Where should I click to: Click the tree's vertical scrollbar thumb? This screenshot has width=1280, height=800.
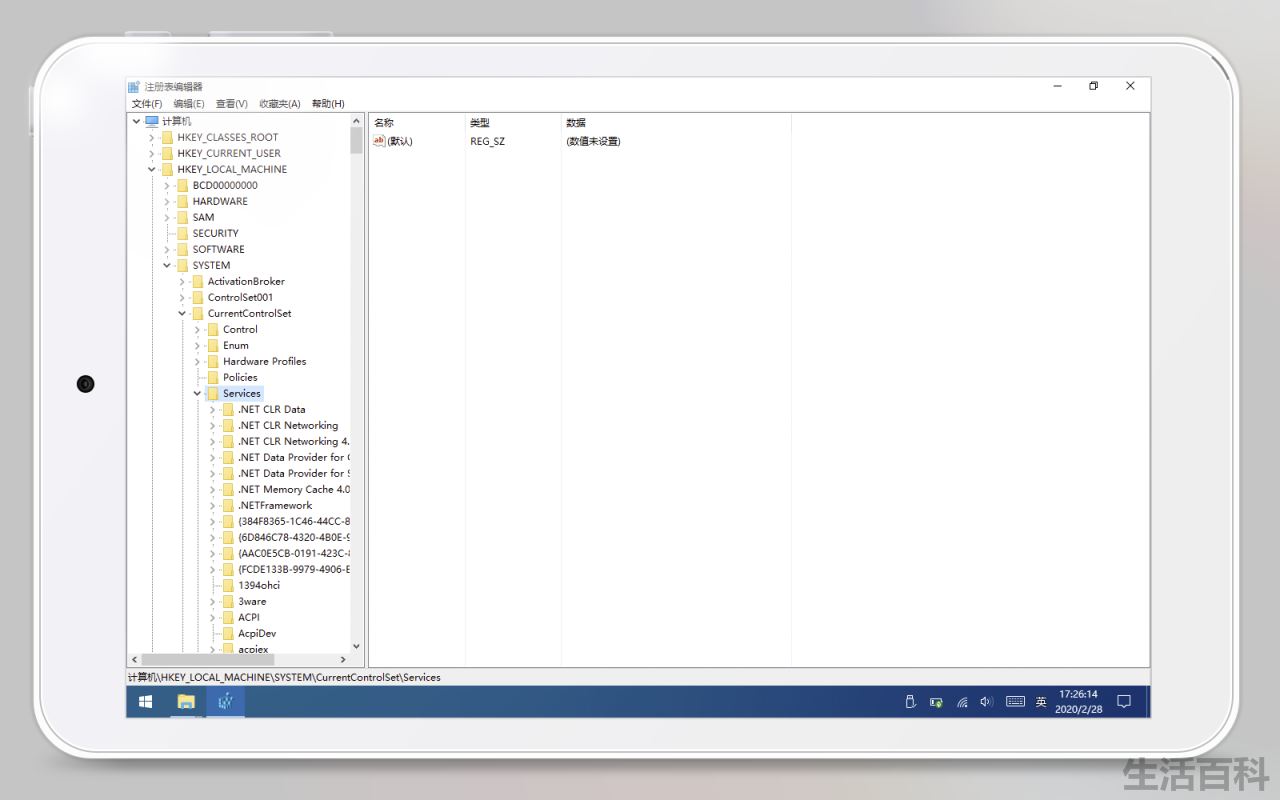click(x=356, y=139)
